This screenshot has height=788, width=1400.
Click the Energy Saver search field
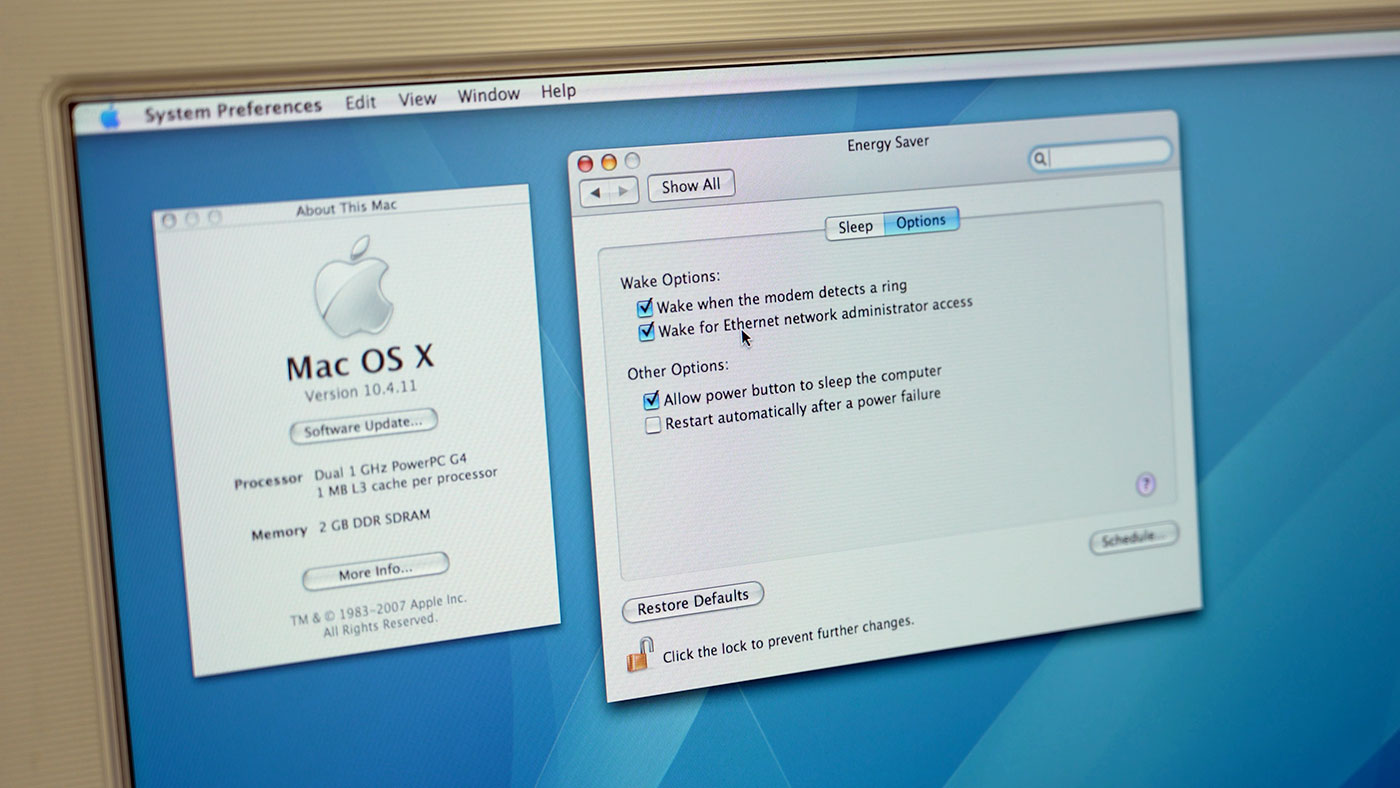(x=1100, y=154)
